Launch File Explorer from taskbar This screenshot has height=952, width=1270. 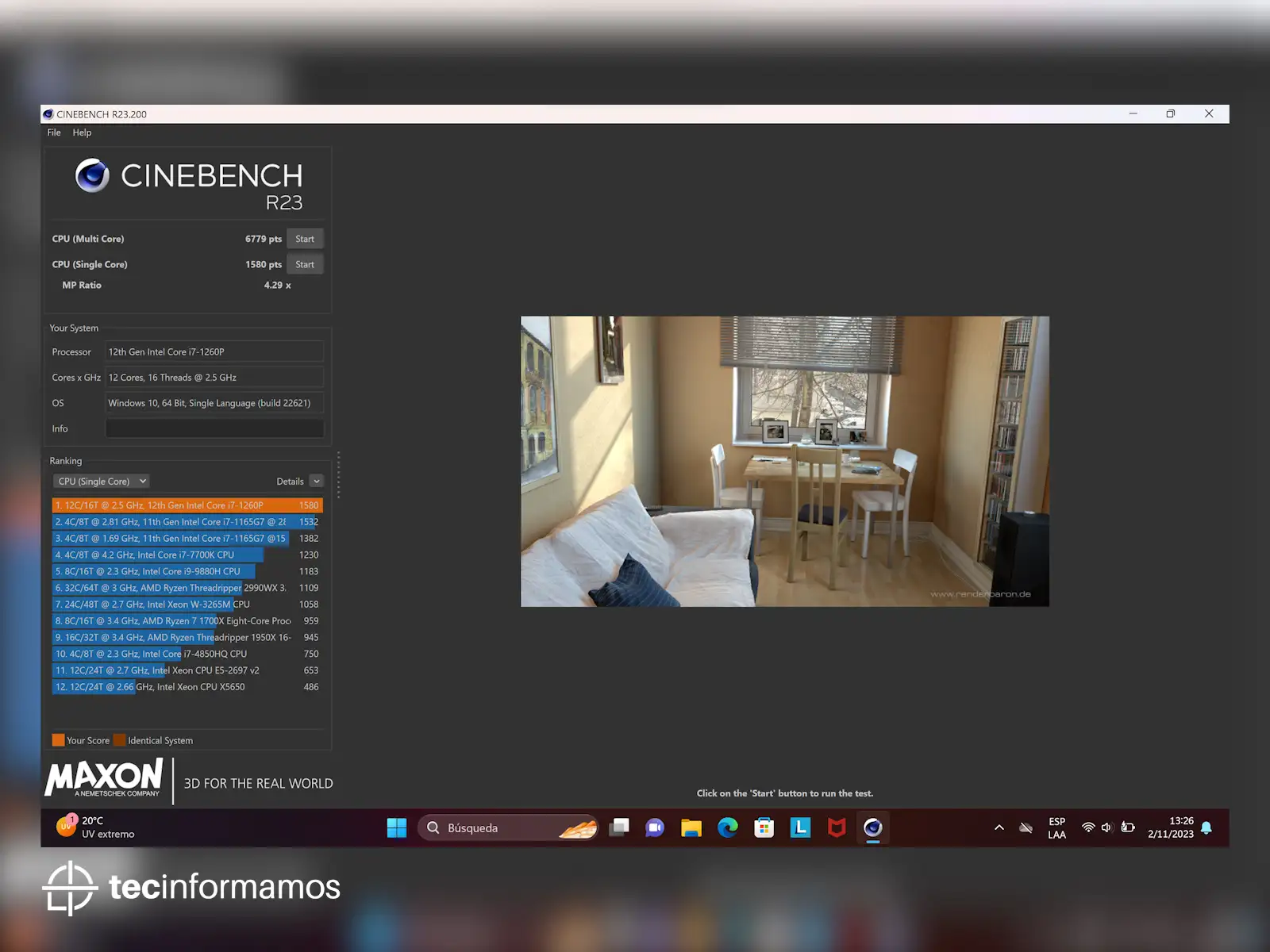(691, 827)
